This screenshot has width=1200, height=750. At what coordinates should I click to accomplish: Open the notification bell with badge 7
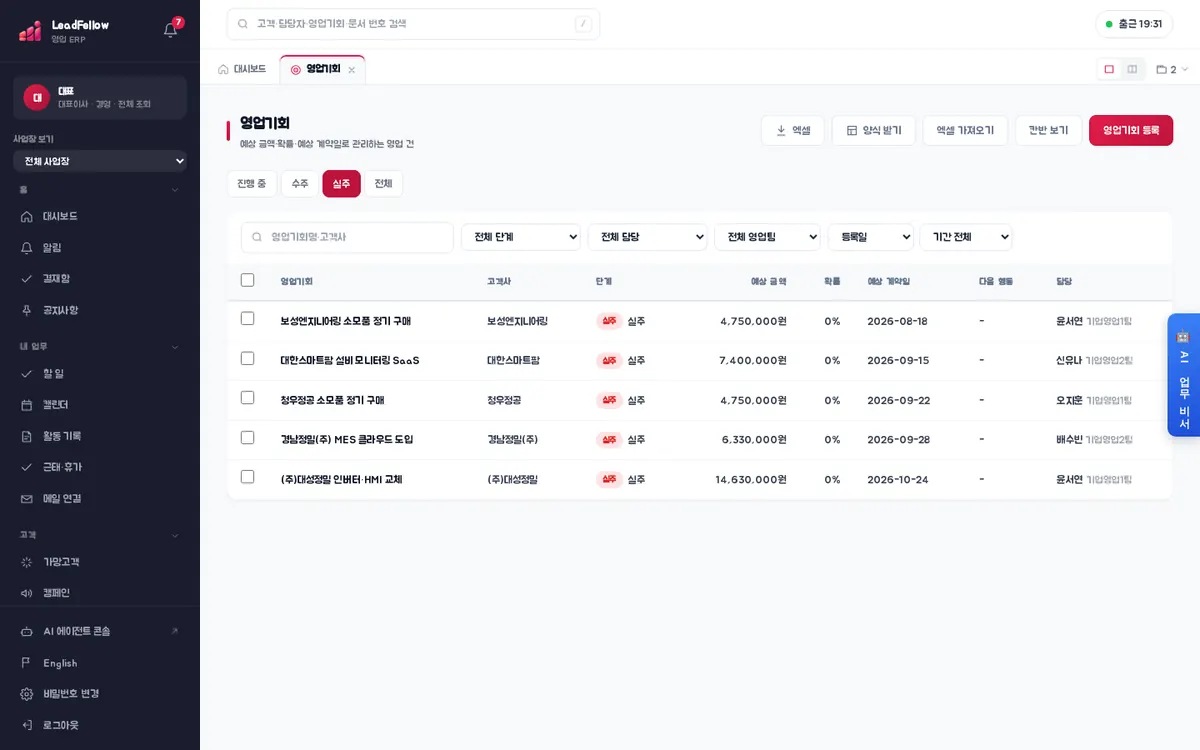[170, 30]
